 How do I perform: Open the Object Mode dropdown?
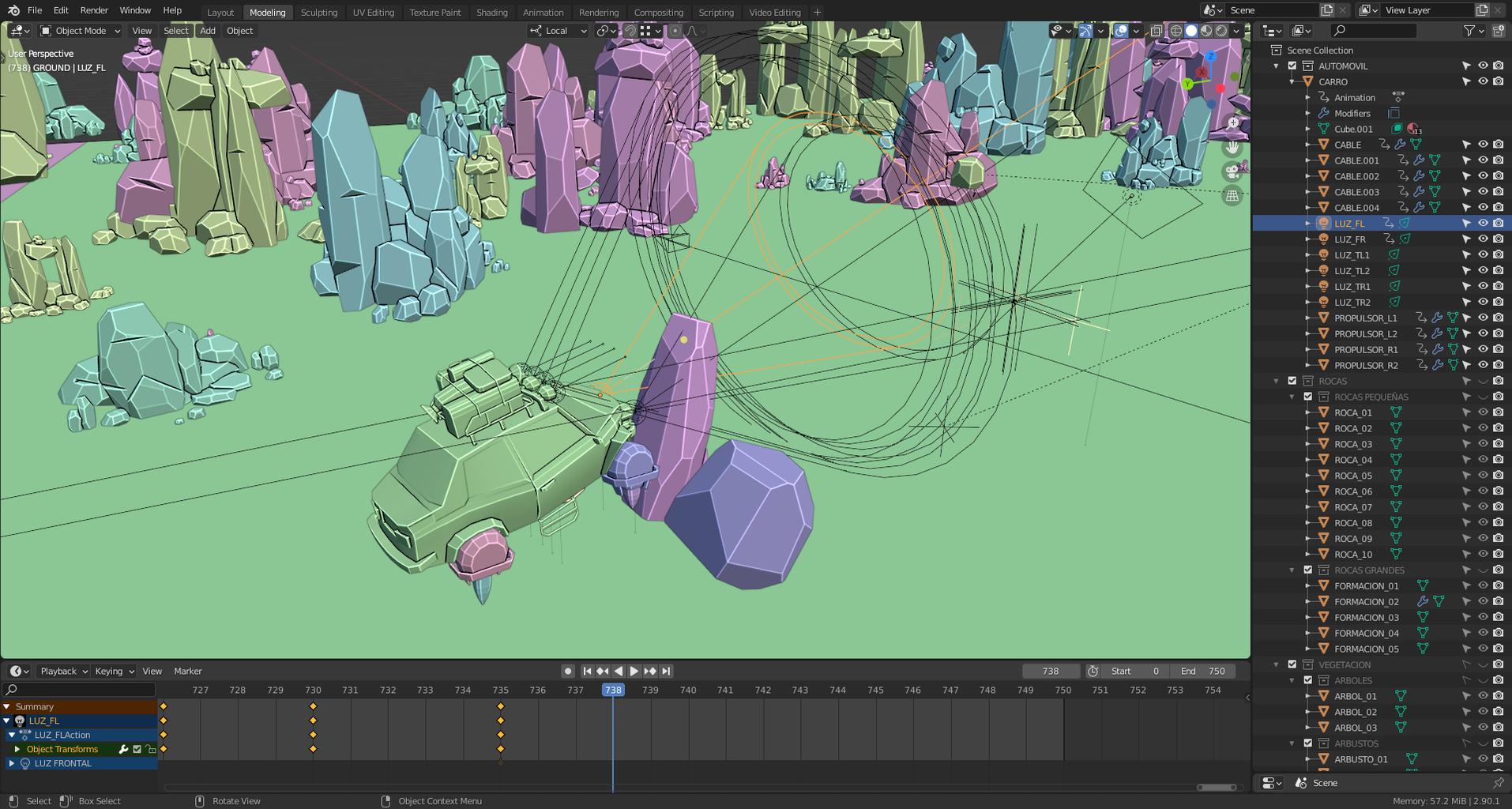(80, 31)
